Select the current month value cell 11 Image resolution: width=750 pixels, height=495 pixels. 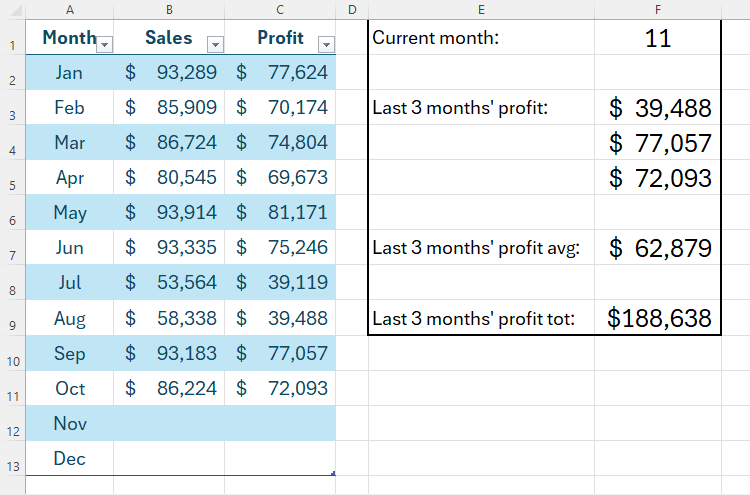(x=657, y=39)
